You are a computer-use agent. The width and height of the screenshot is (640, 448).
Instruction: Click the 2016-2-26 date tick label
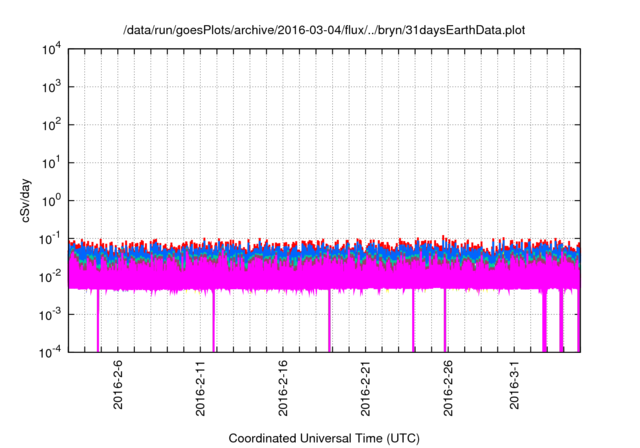(x=448, y=388)
